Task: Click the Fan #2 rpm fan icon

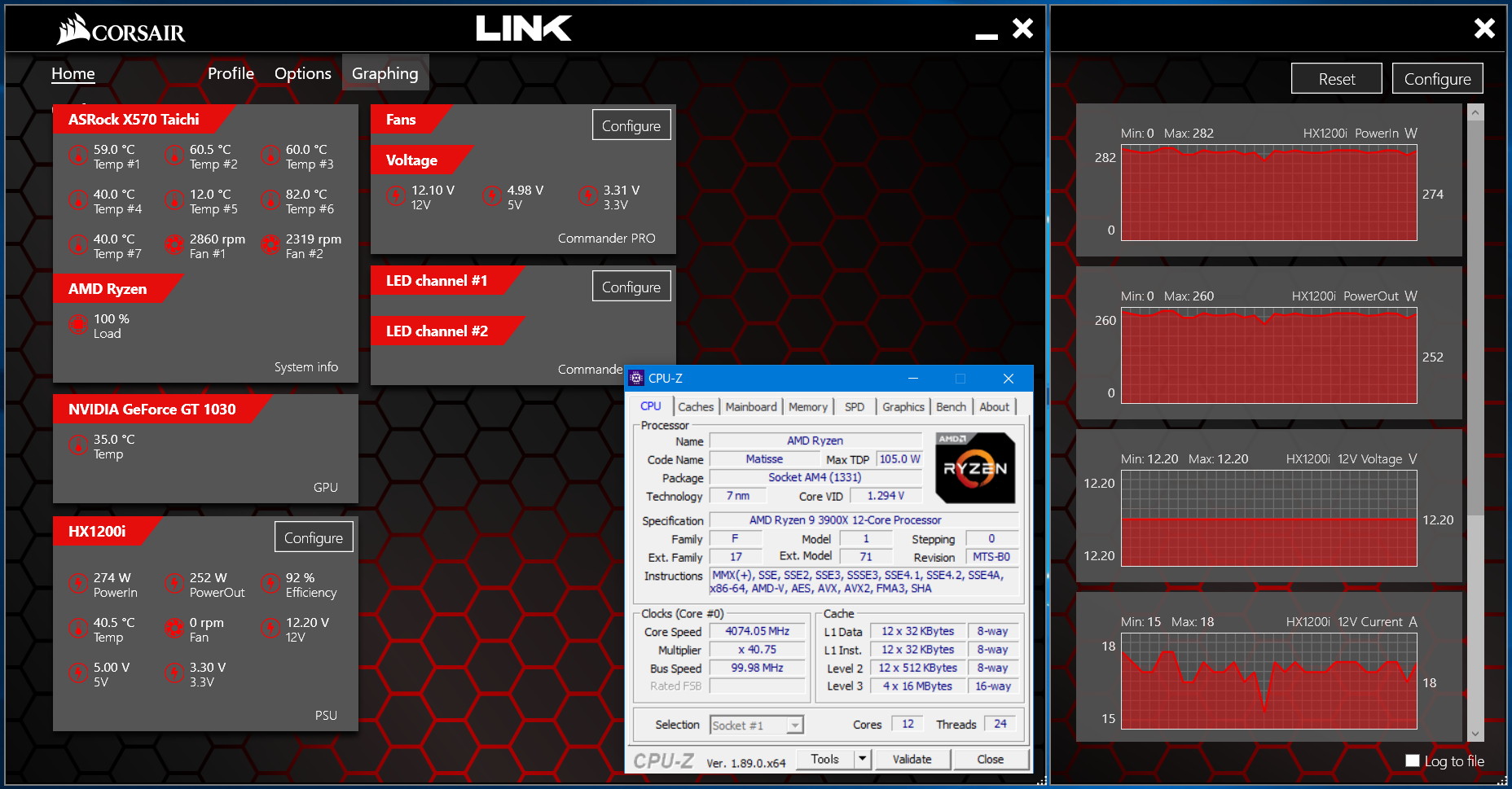Action: point(270,244)
